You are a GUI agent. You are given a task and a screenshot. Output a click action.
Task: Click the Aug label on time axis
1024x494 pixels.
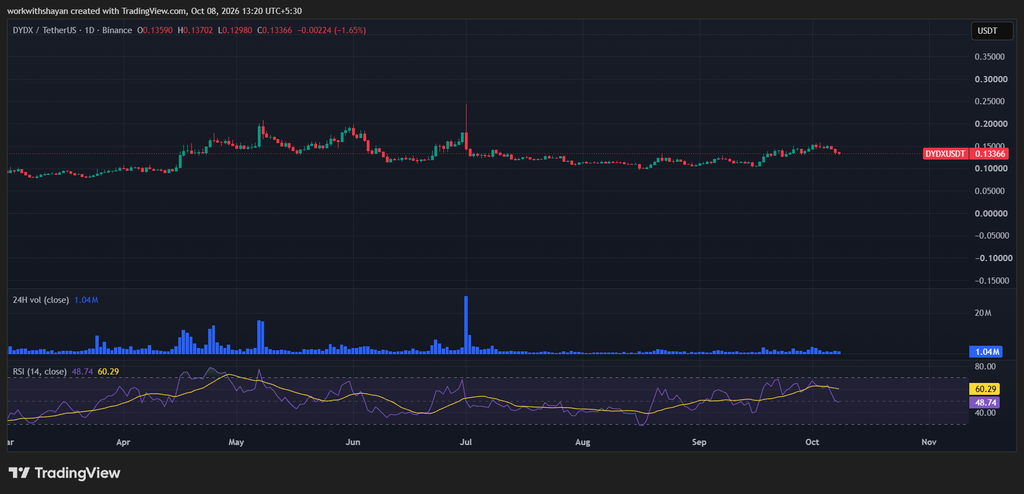coord(583,442)
